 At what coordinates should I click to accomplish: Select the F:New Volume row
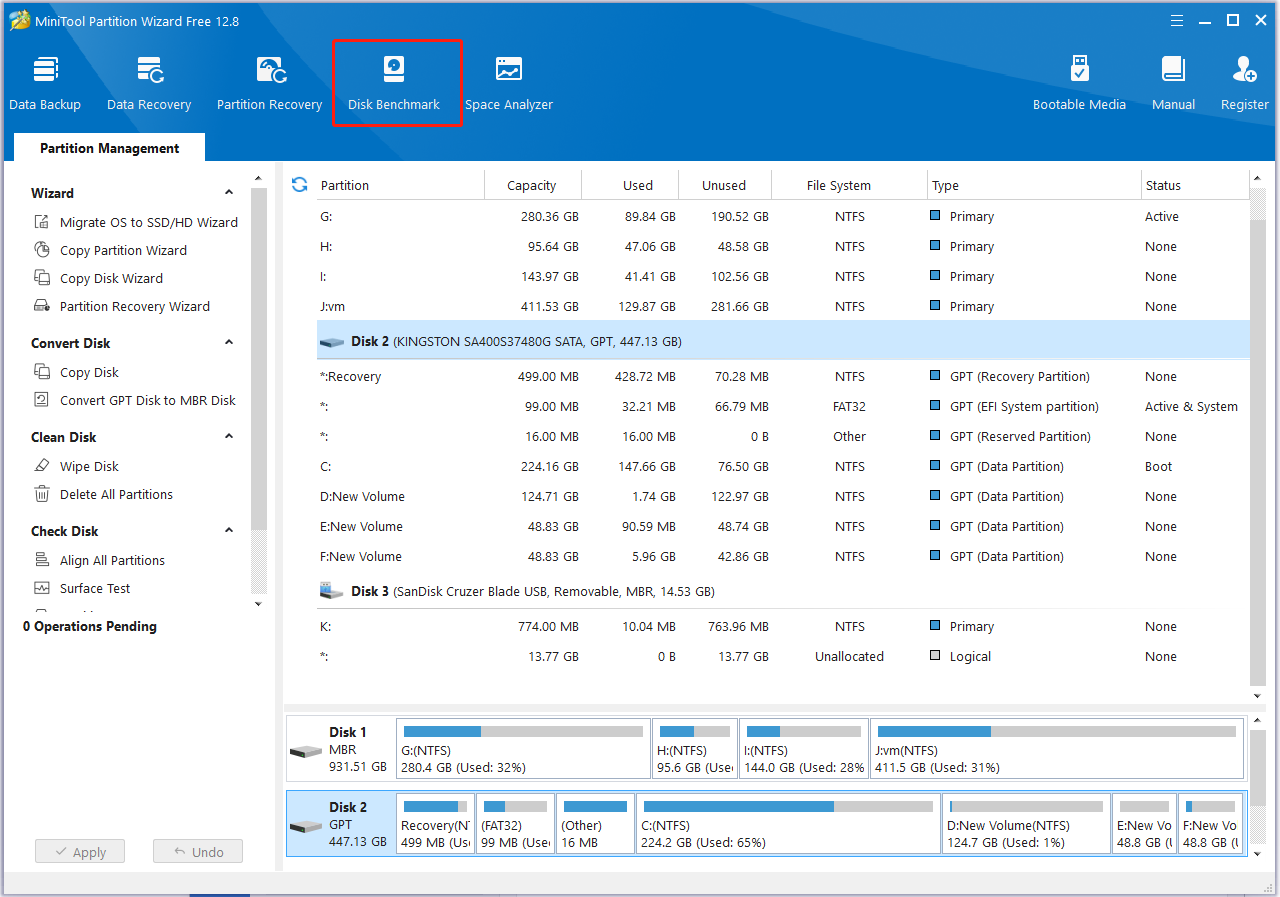point(783,556)
